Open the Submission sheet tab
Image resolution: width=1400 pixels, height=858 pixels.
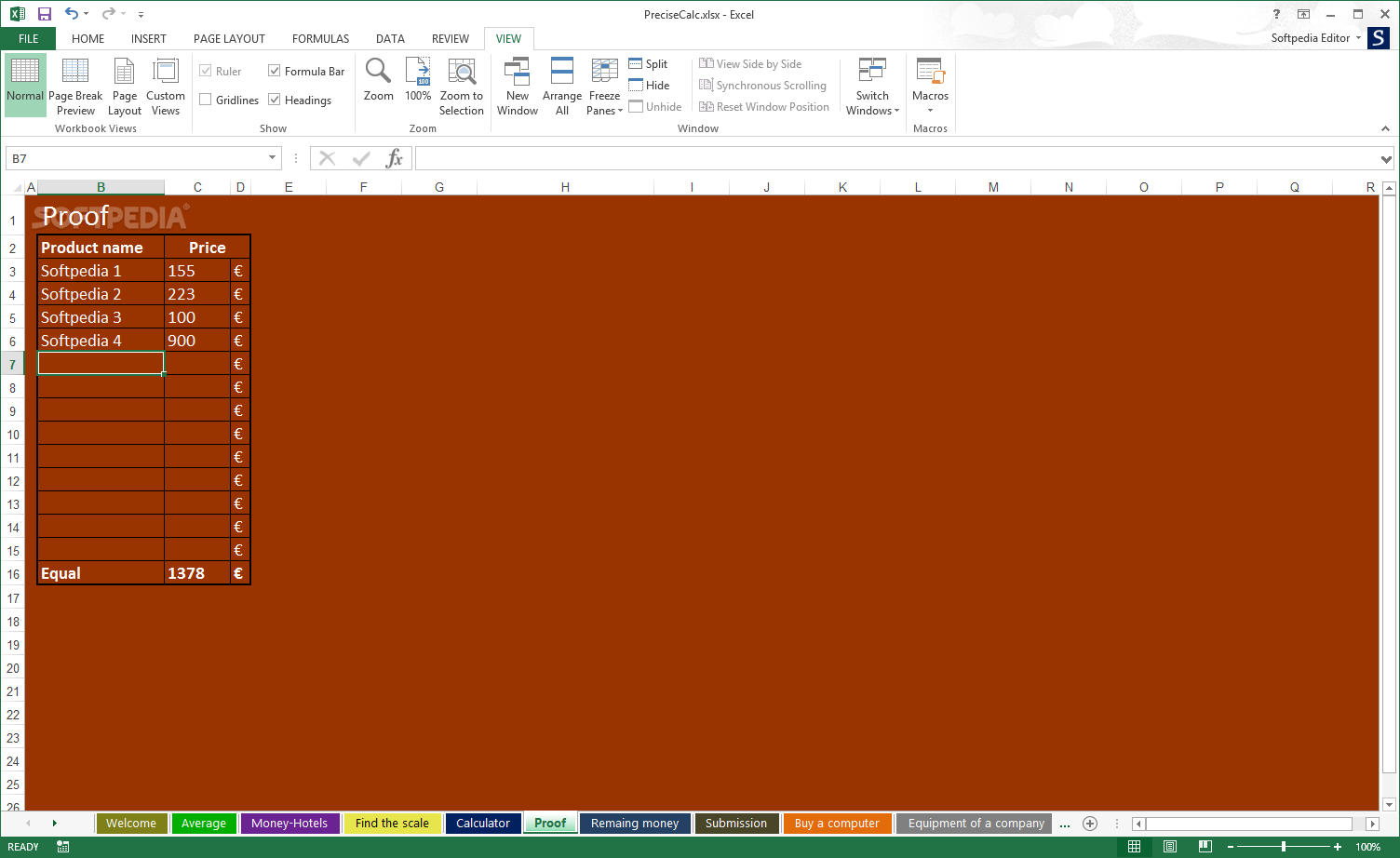pyautogui.click(x=736, y=824)
